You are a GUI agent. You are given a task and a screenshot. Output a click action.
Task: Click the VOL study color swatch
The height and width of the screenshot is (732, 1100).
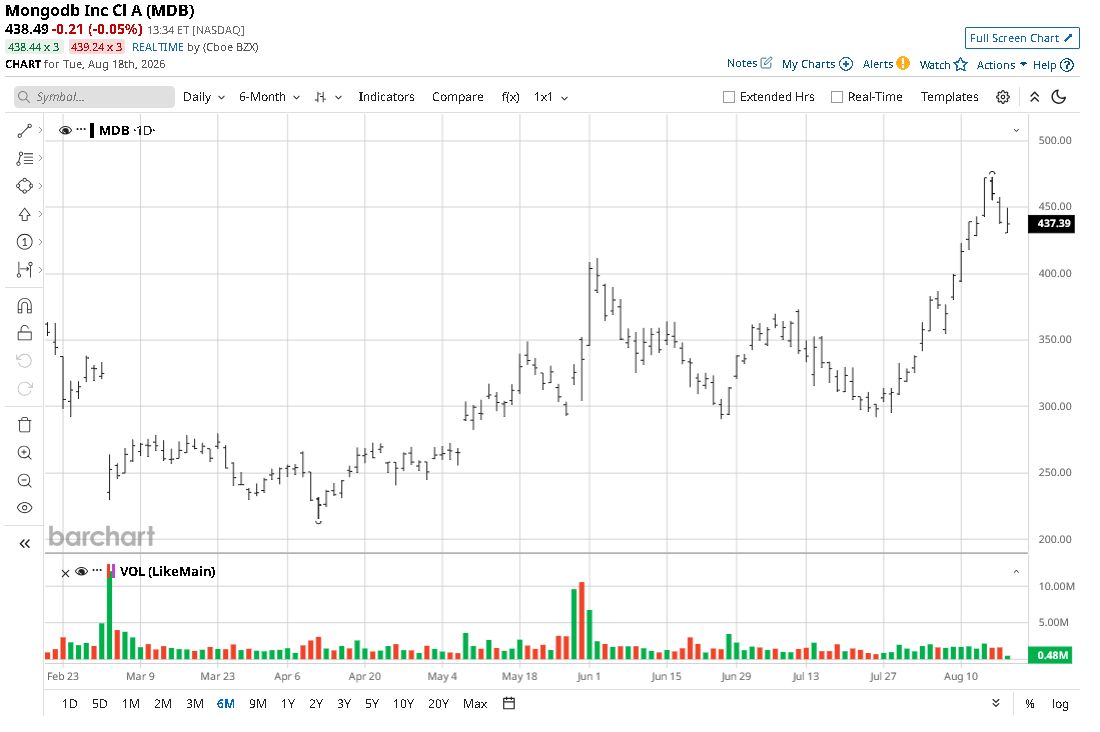111,571
